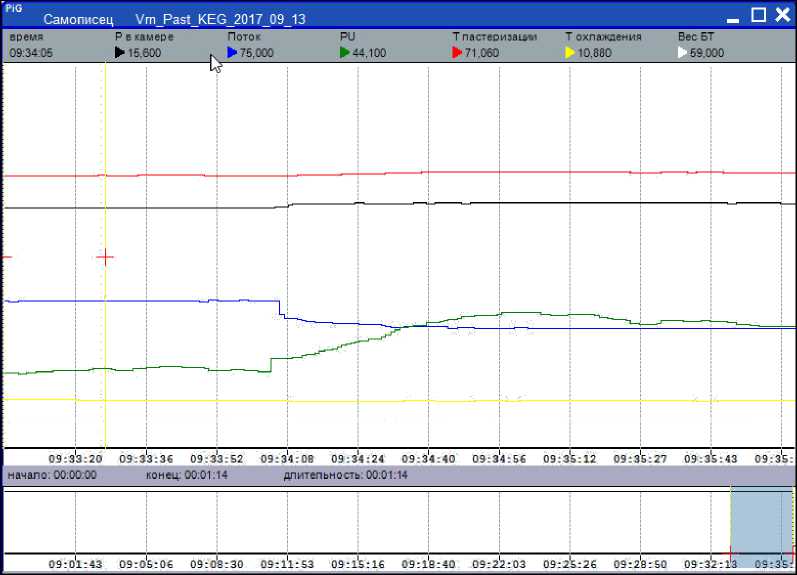Minimize the Самописец window
Screen dimensions: 797x575
(x=735, y=16)
